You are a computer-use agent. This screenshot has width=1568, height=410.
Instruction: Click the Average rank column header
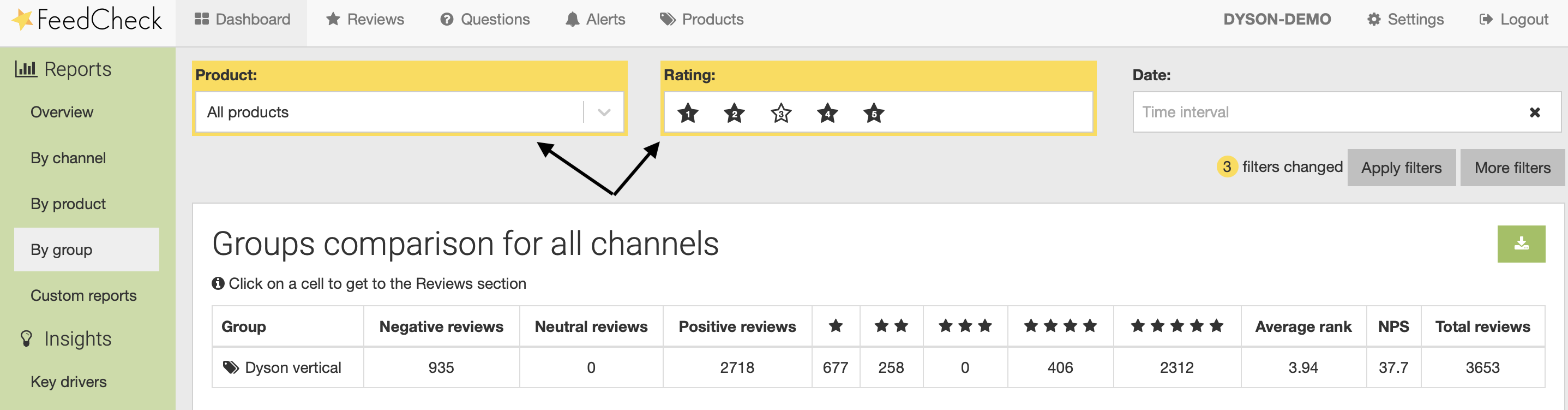coord(1303,326)
